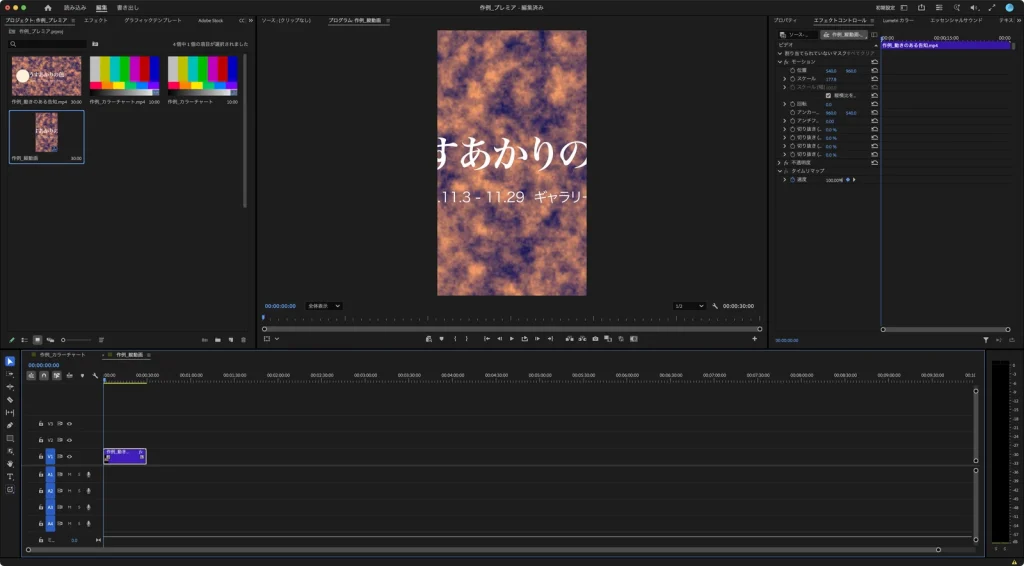Switch to the 読み込み workspace tab
Screen dimensions: 1024x566
click(x=75, y=8)
